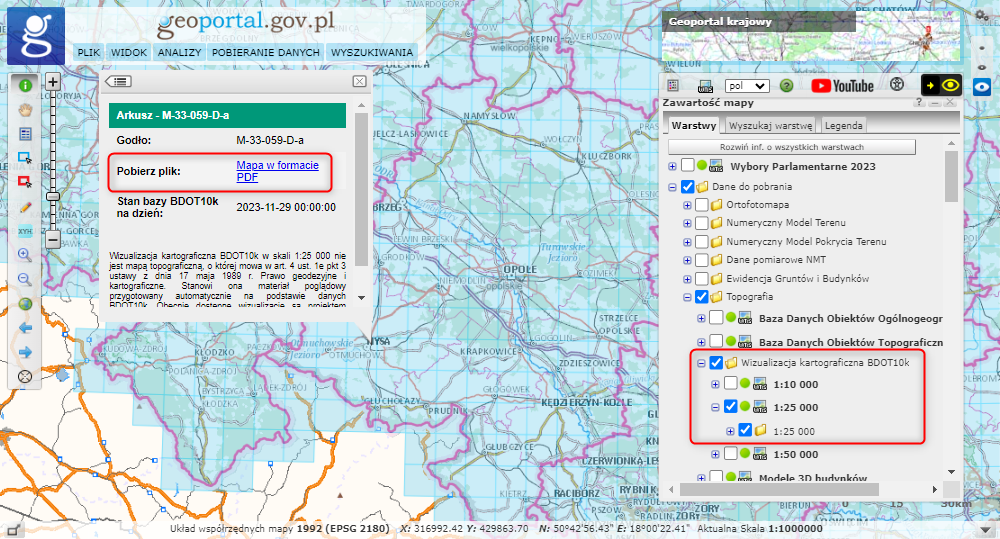
Task: Download the Mapa w formacie PDF link
Action: tap(277, 170)
